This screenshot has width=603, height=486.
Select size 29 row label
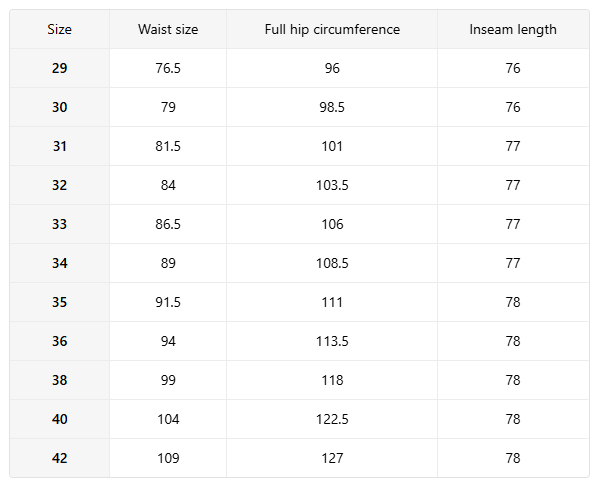tap(60, 68)
